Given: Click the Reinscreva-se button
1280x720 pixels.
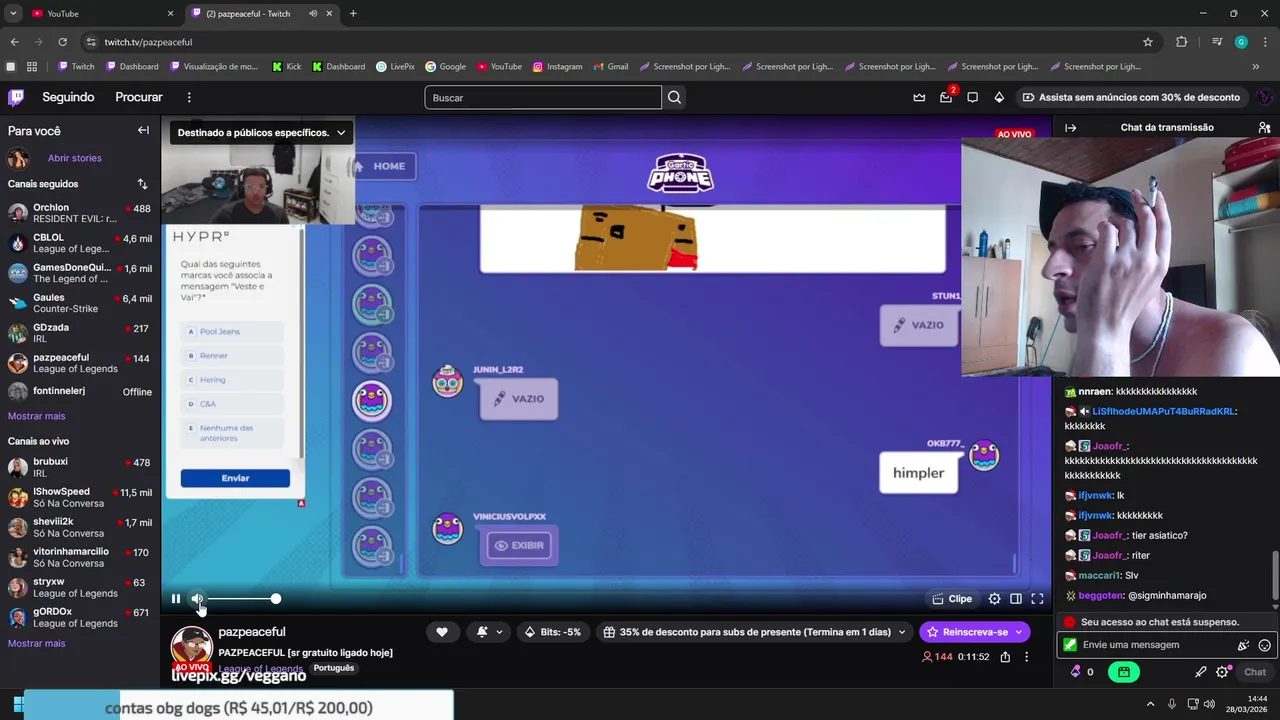Looking at the screenshot, I should [966, 632].
